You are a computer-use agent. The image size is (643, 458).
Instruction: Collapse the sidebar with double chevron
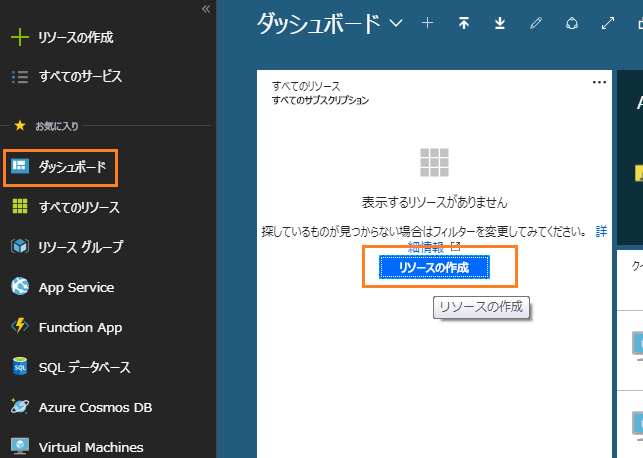click(206, 9)
